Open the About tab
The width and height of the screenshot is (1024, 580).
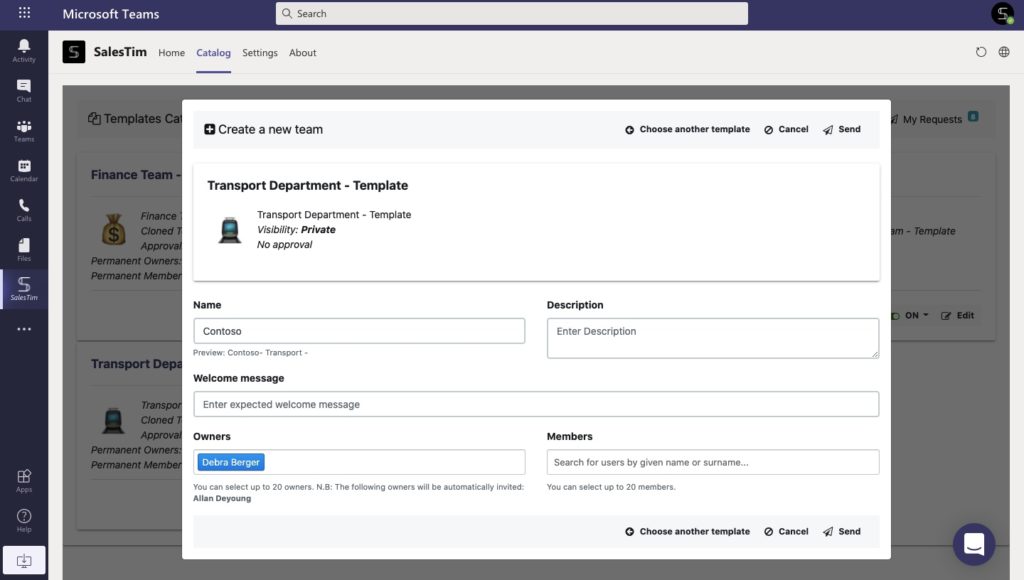[x=302, y=53]
